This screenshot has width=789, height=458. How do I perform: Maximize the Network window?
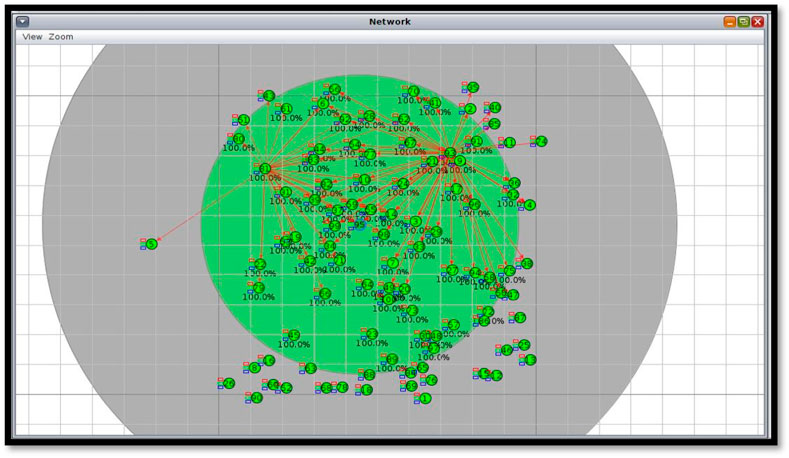(x=744, y=22)
